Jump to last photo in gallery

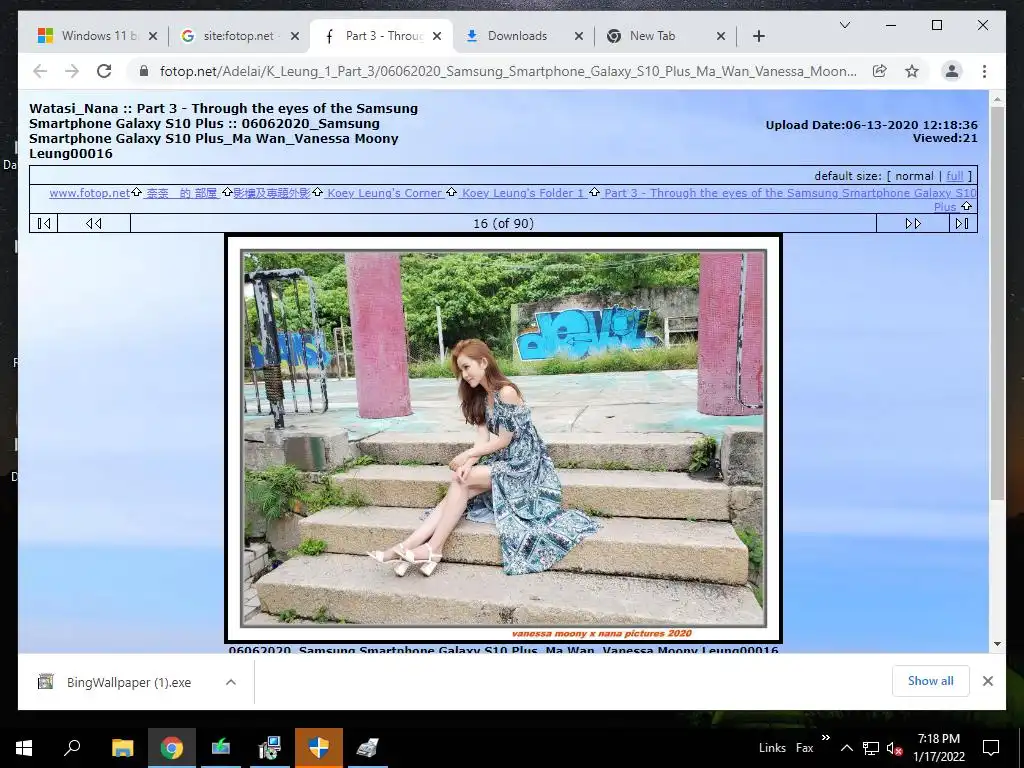[x=963, y=223]
